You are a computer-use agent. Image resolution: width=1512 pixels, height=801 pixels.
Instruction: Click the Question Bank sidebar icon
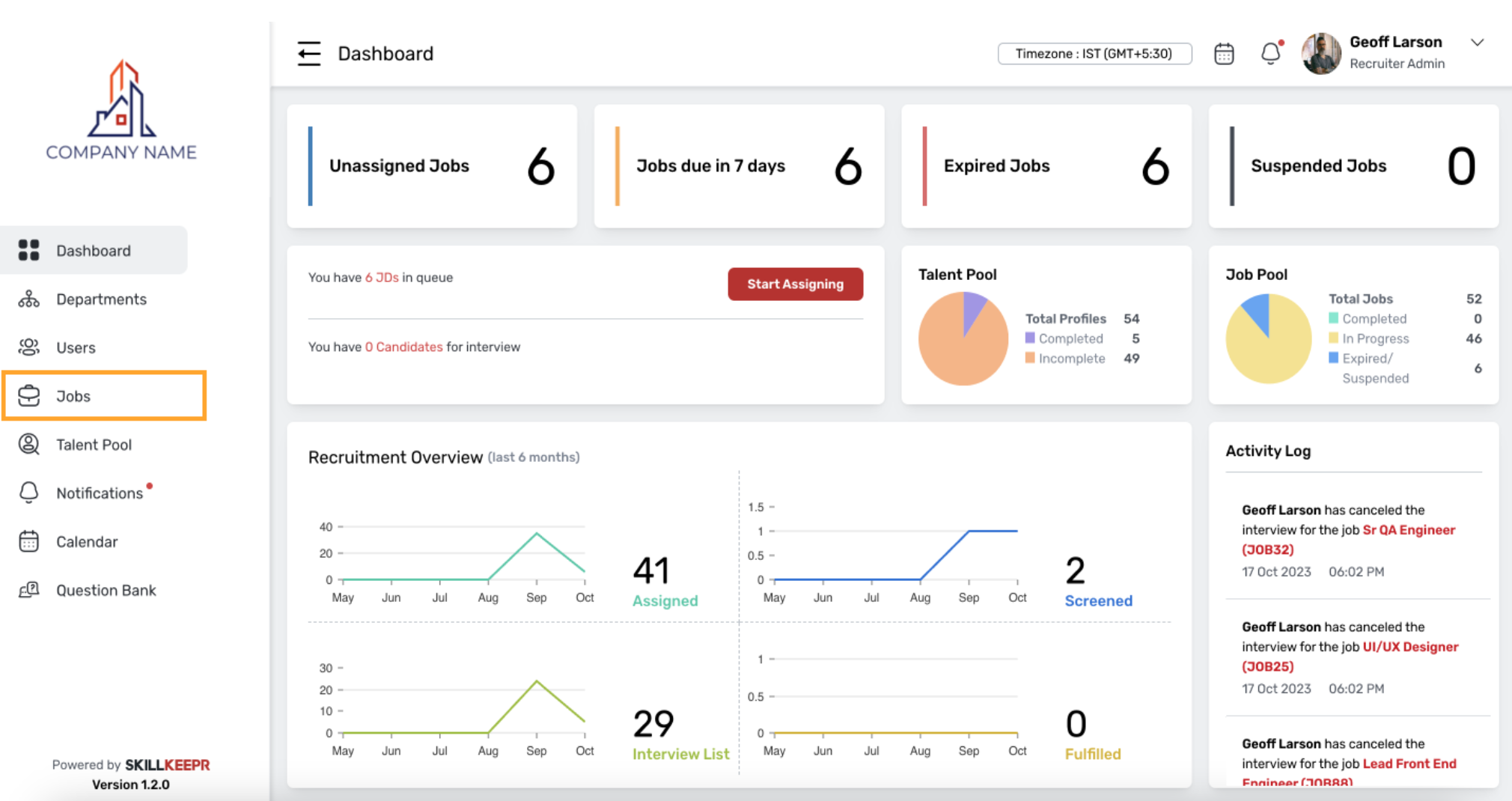point(28,591)
